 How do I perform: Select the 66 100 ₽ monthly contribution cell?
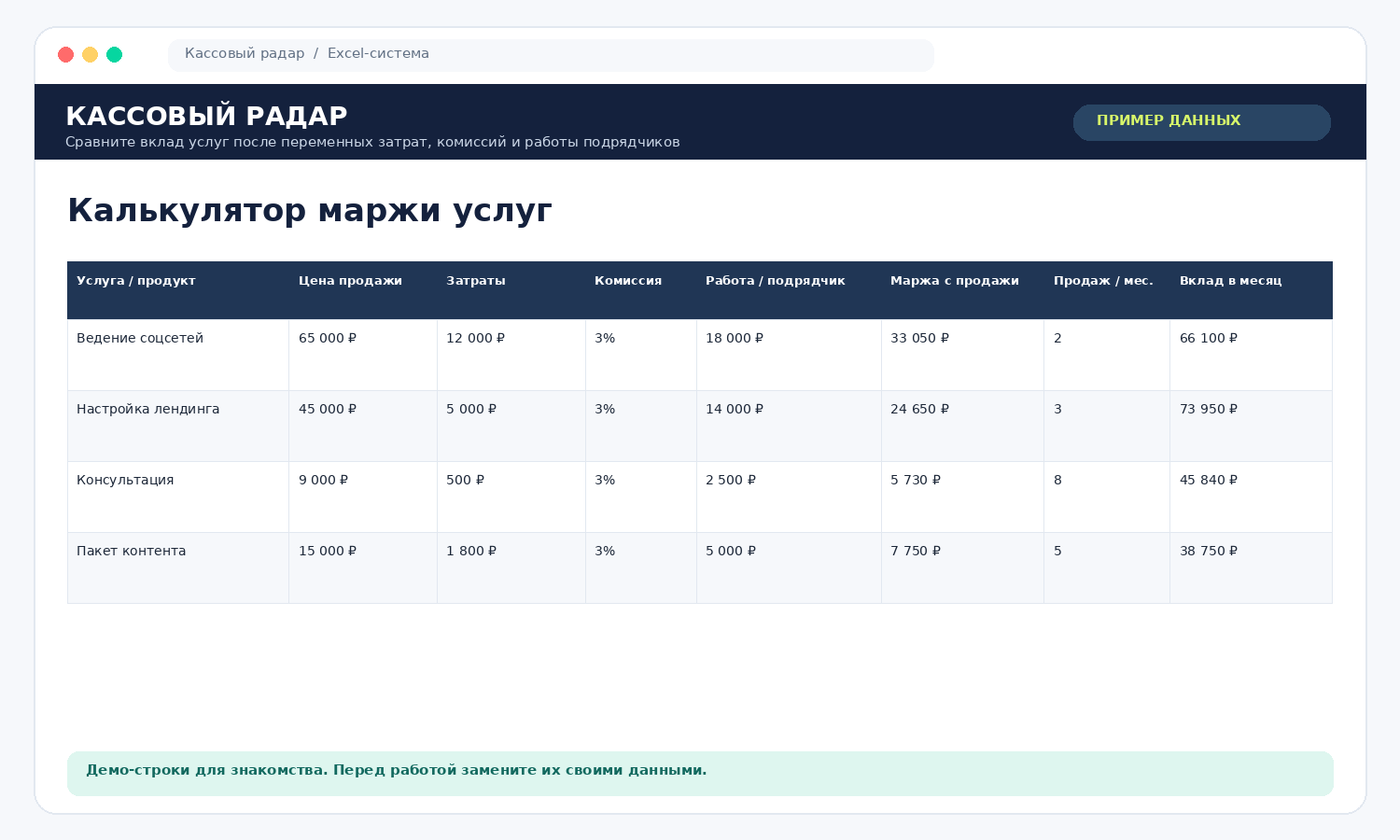pyautogui.click(x=1252, y=355)
